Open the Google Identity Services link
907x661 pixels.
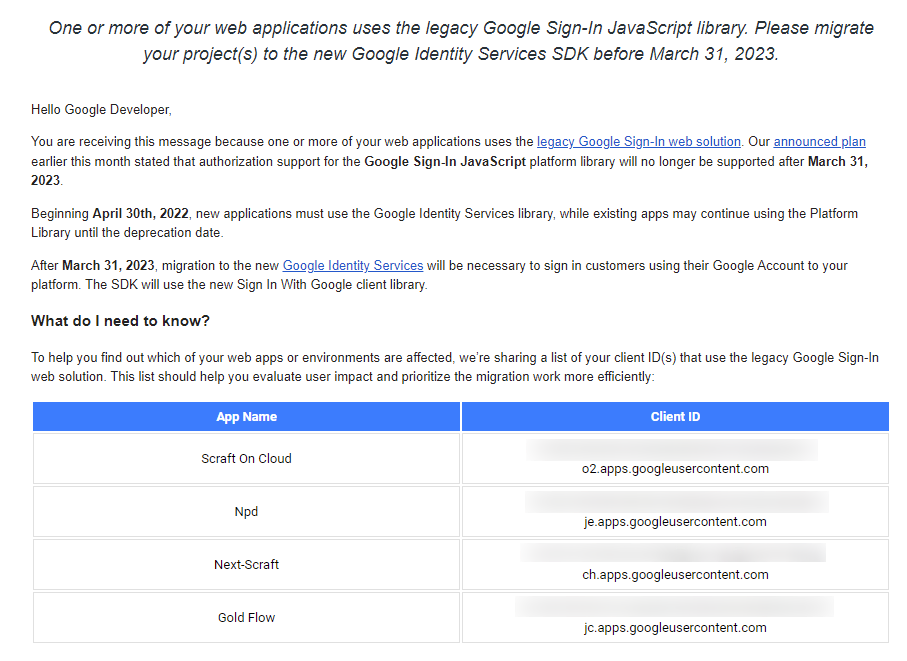click(352, 265)
